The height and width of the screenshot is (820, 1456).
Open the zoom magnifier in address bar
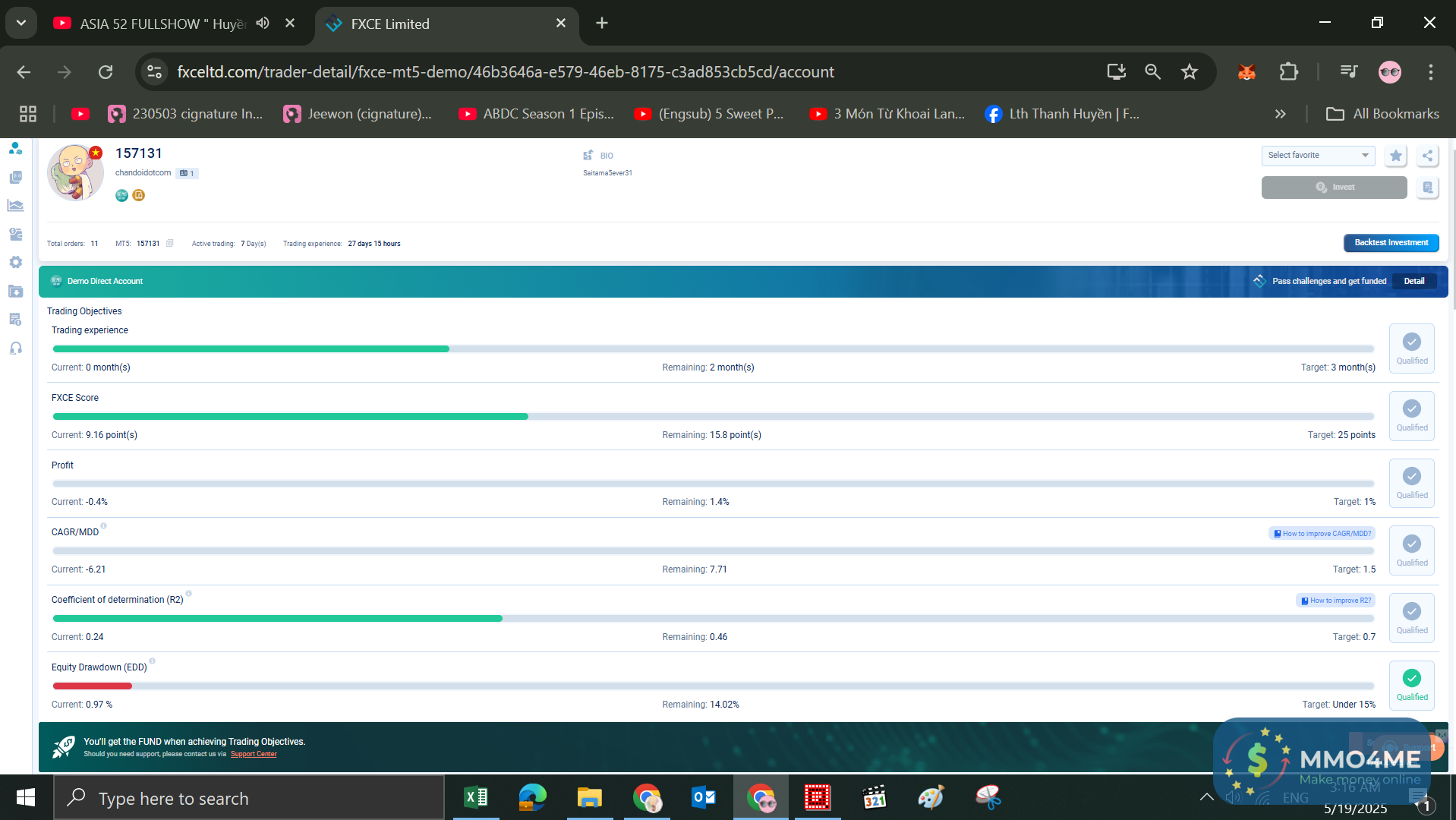[1152, 72]
